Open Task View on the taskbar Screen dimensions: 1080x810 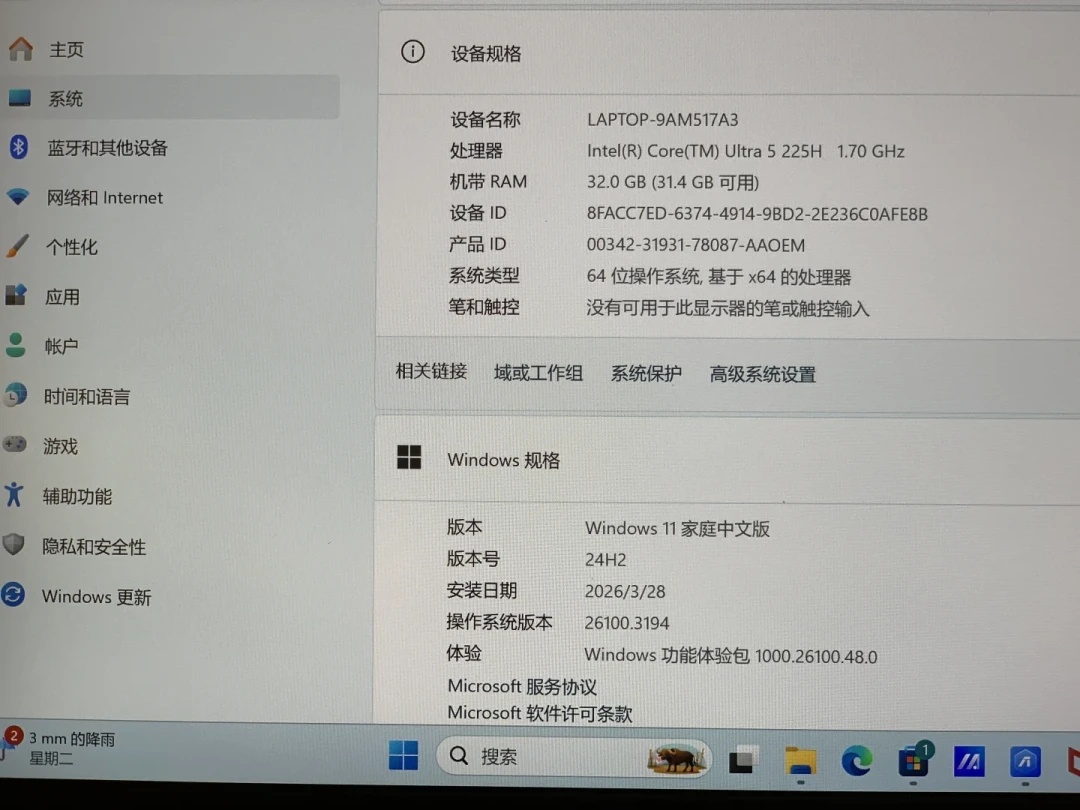742,759
